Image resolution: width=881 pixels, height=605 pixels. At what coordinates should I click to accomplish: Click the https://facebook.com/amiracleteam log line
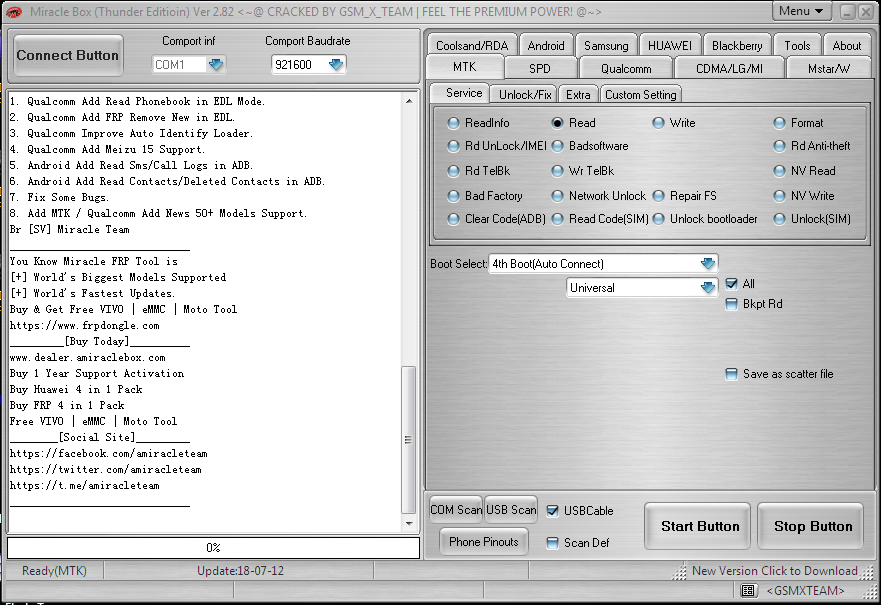click(108, 453)
